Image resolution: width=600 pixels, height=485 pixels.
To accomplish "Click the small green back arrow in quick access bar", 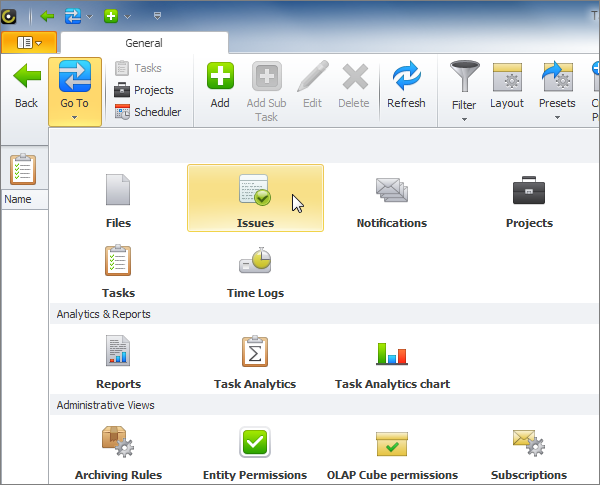I will tap(47, 16).
